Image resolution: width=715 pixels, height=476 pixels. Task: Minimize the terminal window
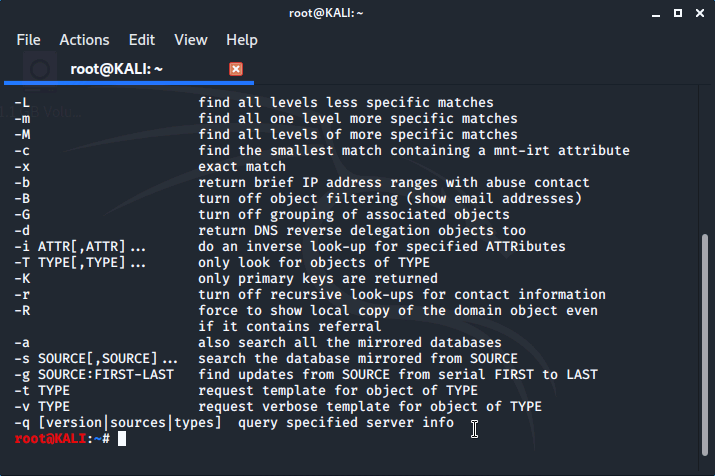(656, 14)
